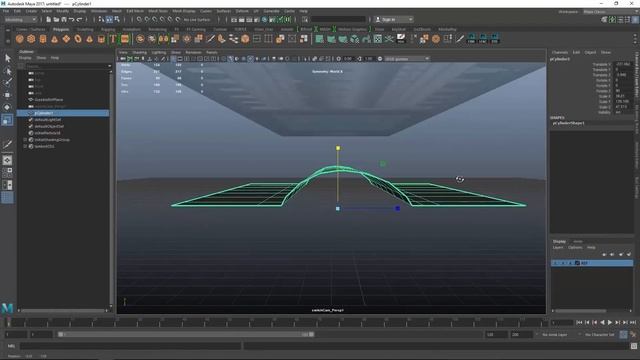Activate the Select tool arrow in toolbox
This screenshot has width=640, height=360.
7,58
